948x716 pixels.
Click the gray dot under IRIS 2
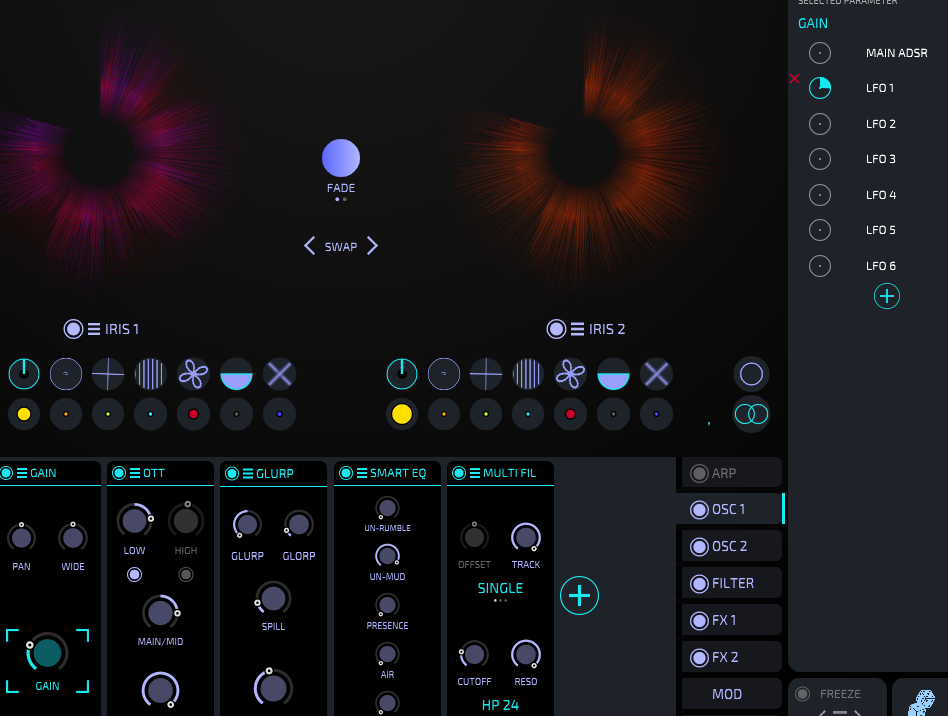pos(614,414)
